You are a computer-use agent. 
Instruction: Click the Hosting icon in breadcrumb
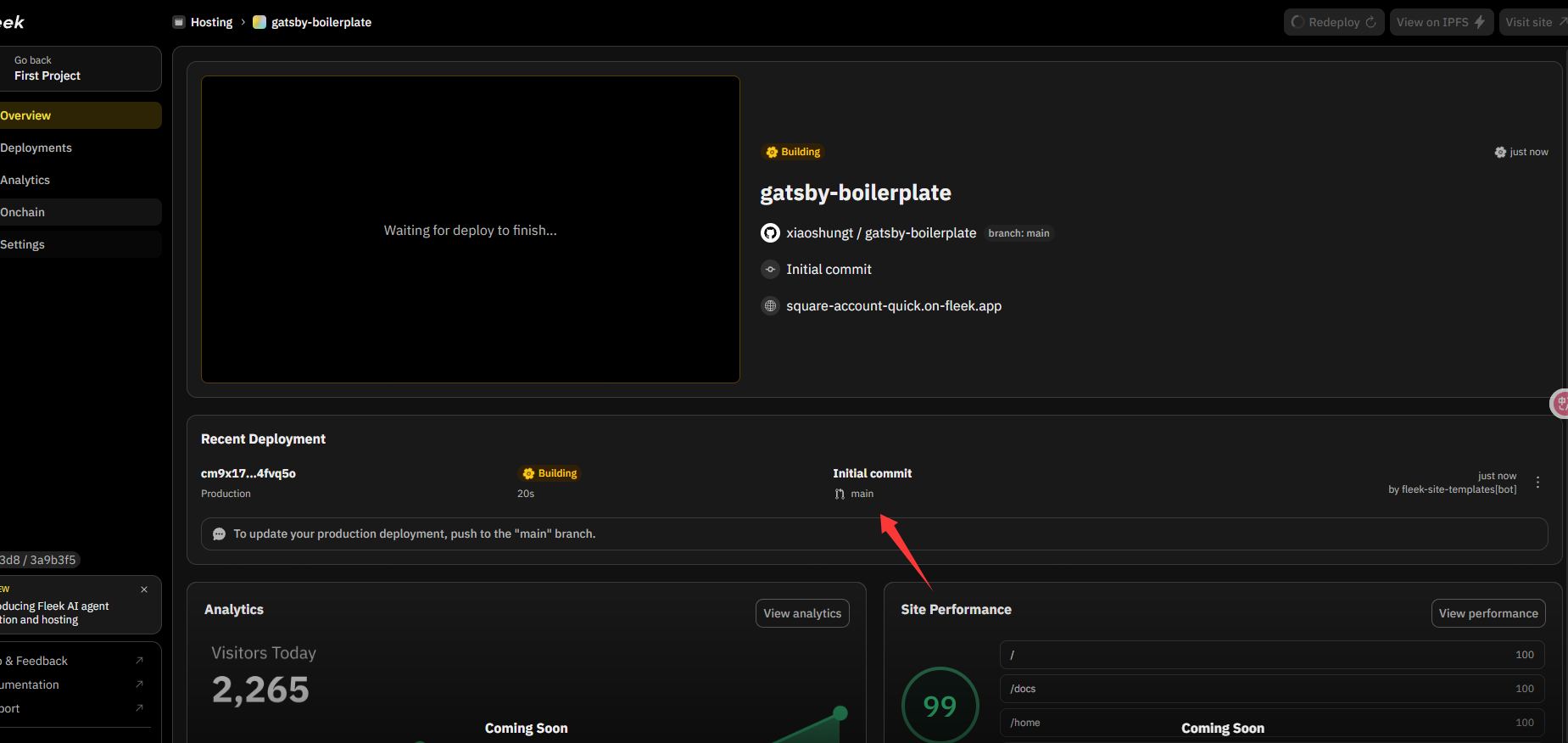click(179, 22)
